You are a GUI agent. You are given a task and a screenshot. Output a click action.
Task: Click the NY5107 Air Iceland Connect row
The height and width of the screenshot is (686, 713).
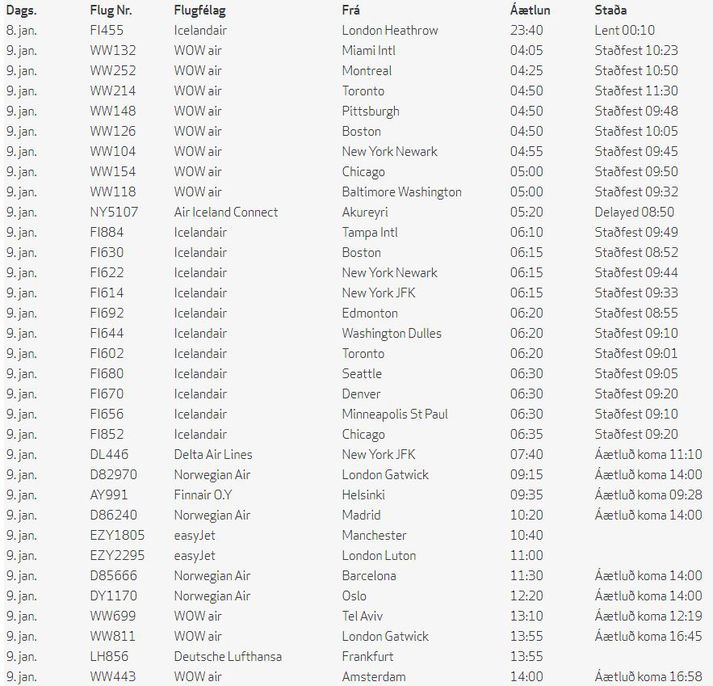[355, 212]
